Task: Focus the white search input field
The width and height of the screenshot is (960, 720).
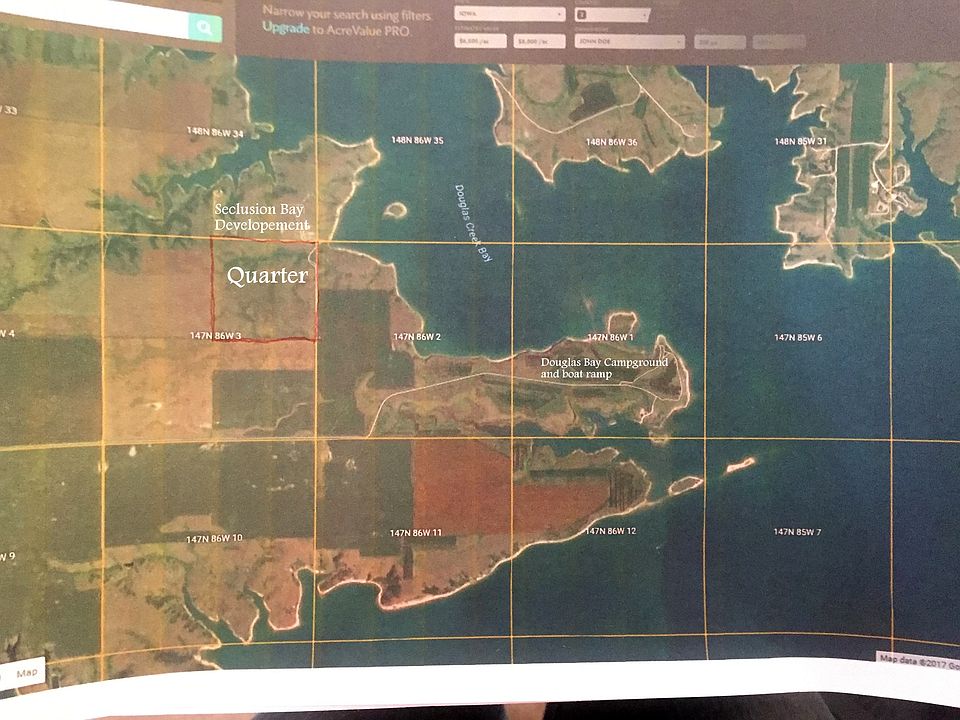Action: point(95,18)
